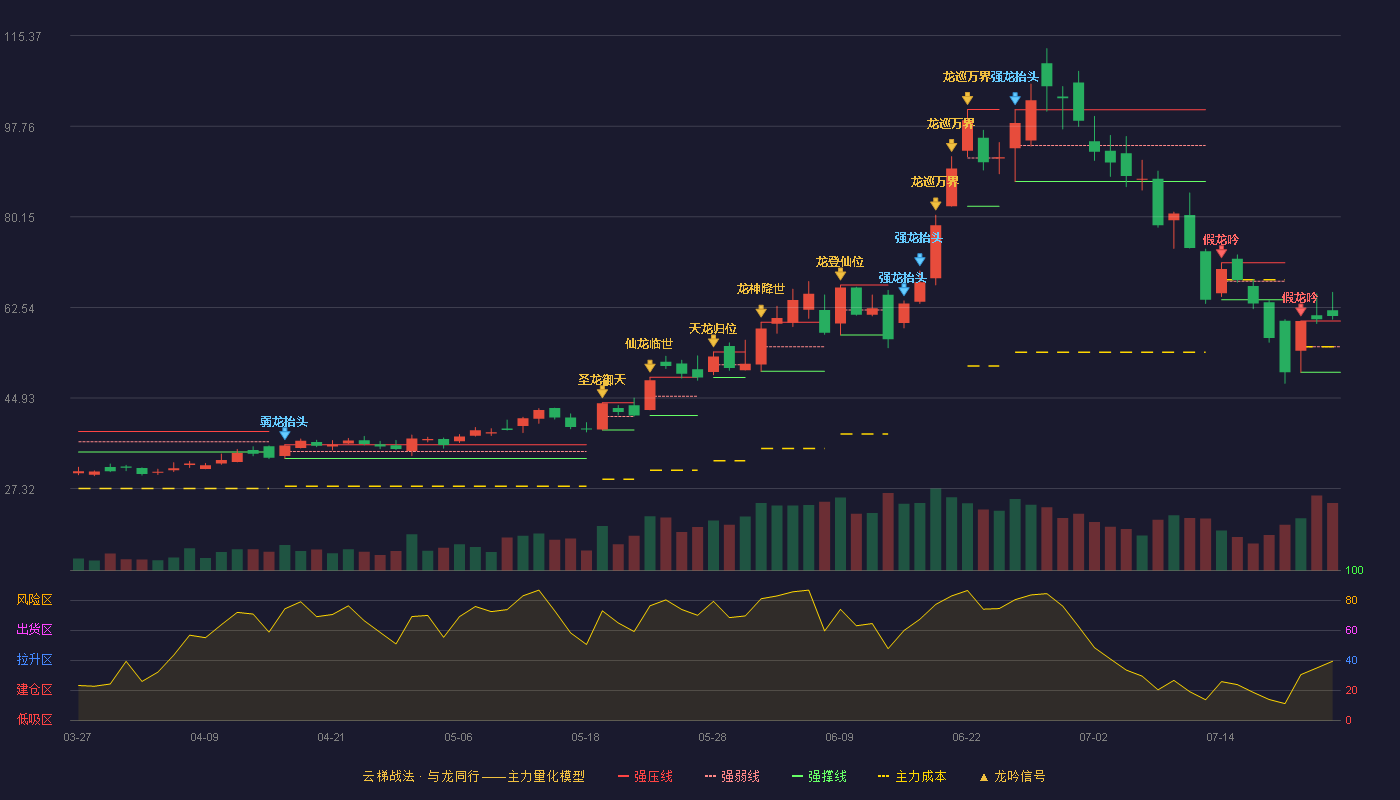The height and width of the screenshot is (800, 1400).
Task: Click the 04-21 date label
Action: pos(331,737)
